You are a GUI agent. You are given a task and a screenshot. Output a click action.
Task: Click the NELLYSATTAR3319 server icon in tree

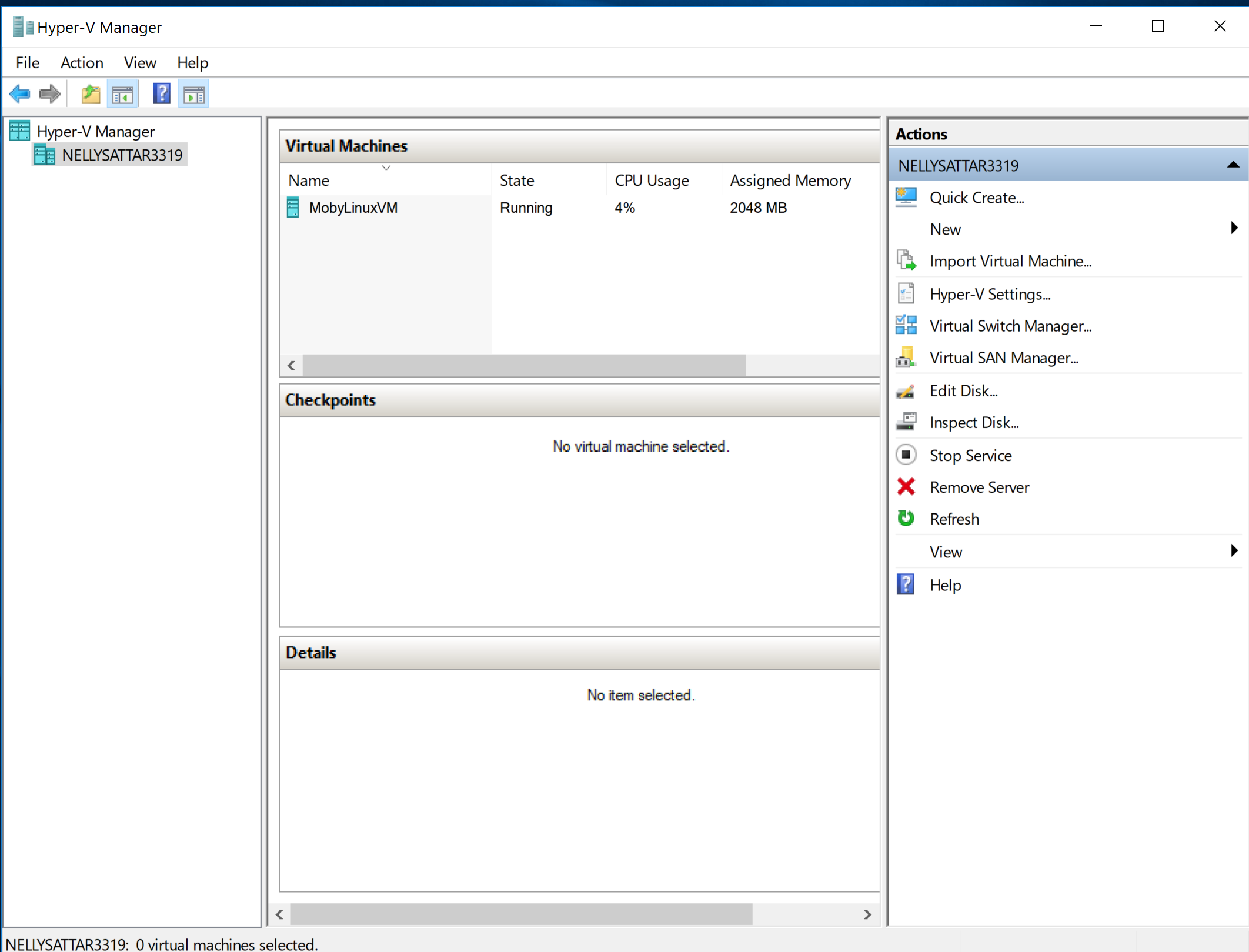[45, 155]
